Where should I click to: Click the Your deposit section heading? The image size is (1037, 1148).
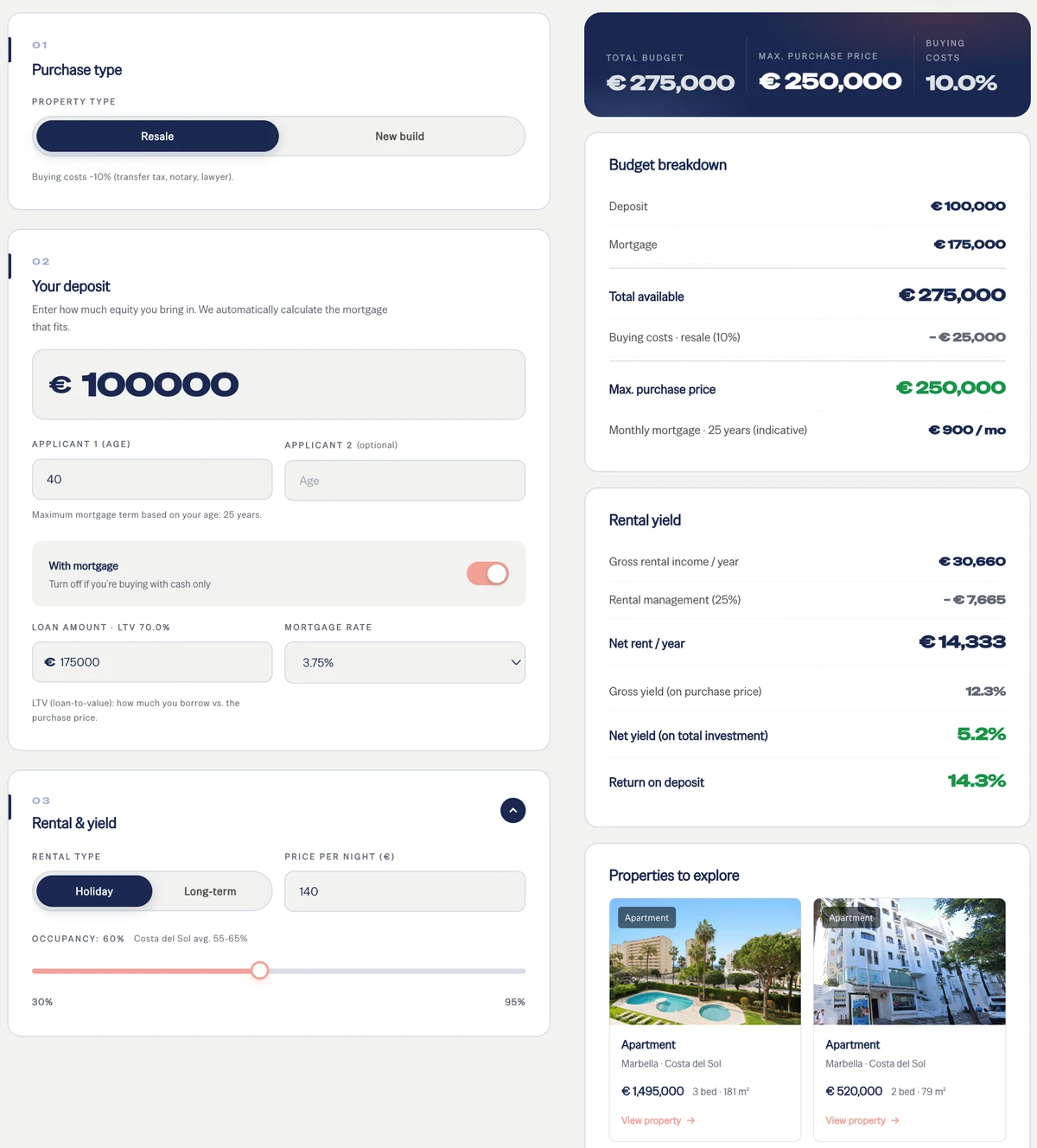71,286
